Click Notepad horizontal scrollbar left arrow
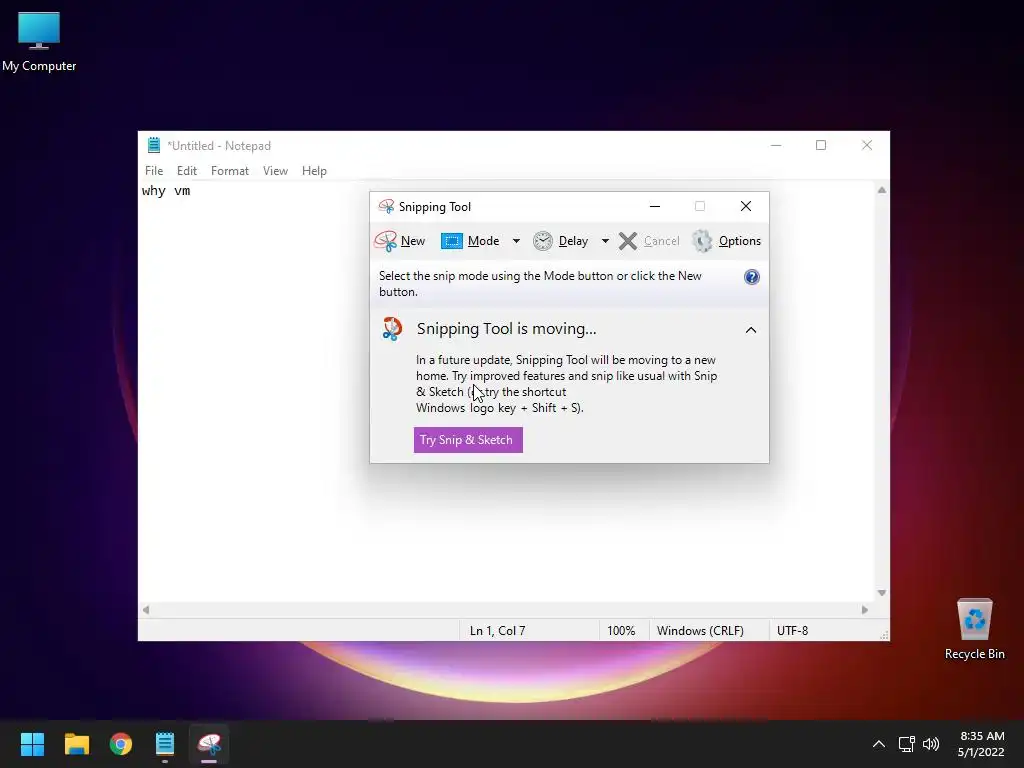This screenshot has height=768, width=1024. (146, 610)
